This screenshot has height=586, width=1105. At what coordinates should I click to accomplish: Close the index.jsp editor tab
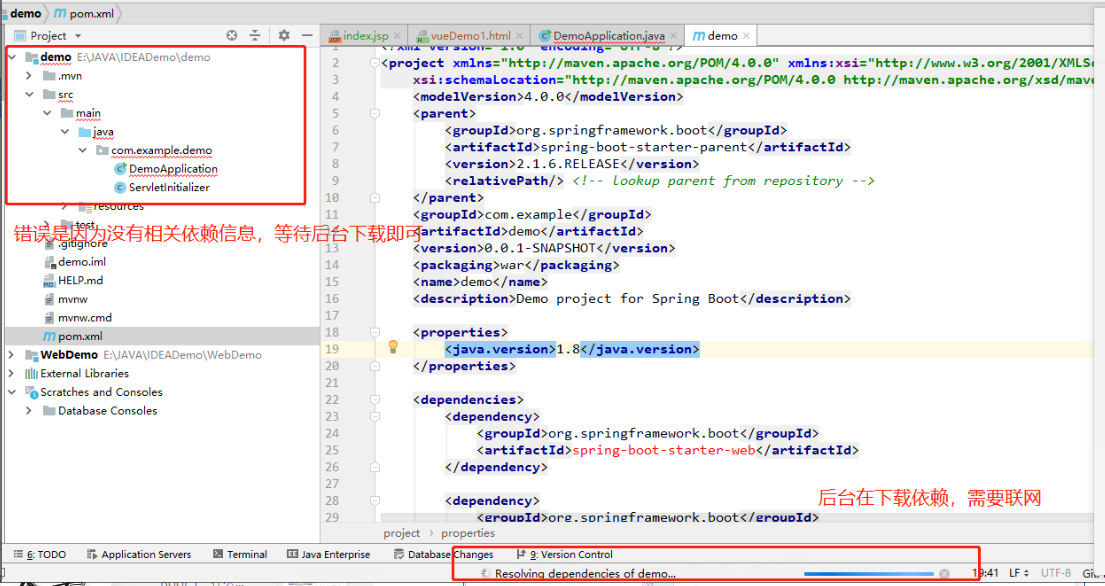(x=398, y=36)
